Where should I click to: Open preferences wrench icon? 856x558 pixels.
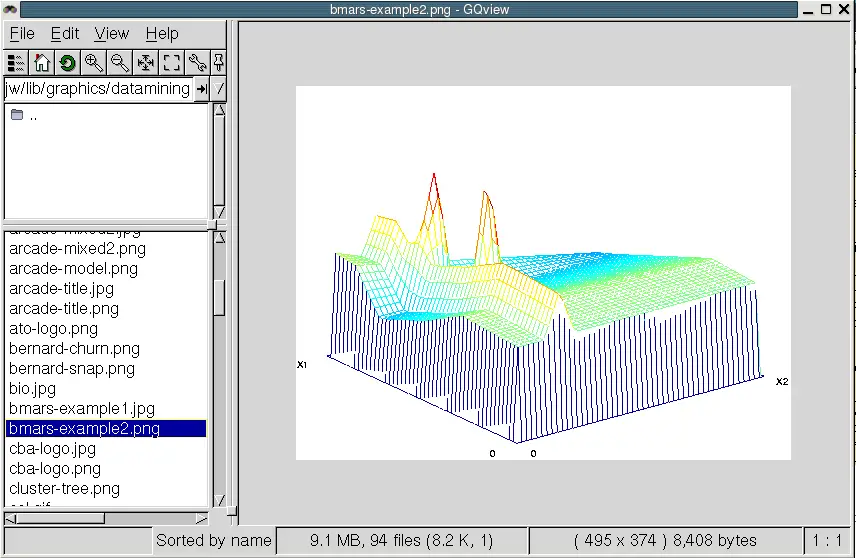pyautogui.click(x=197, y=63)
